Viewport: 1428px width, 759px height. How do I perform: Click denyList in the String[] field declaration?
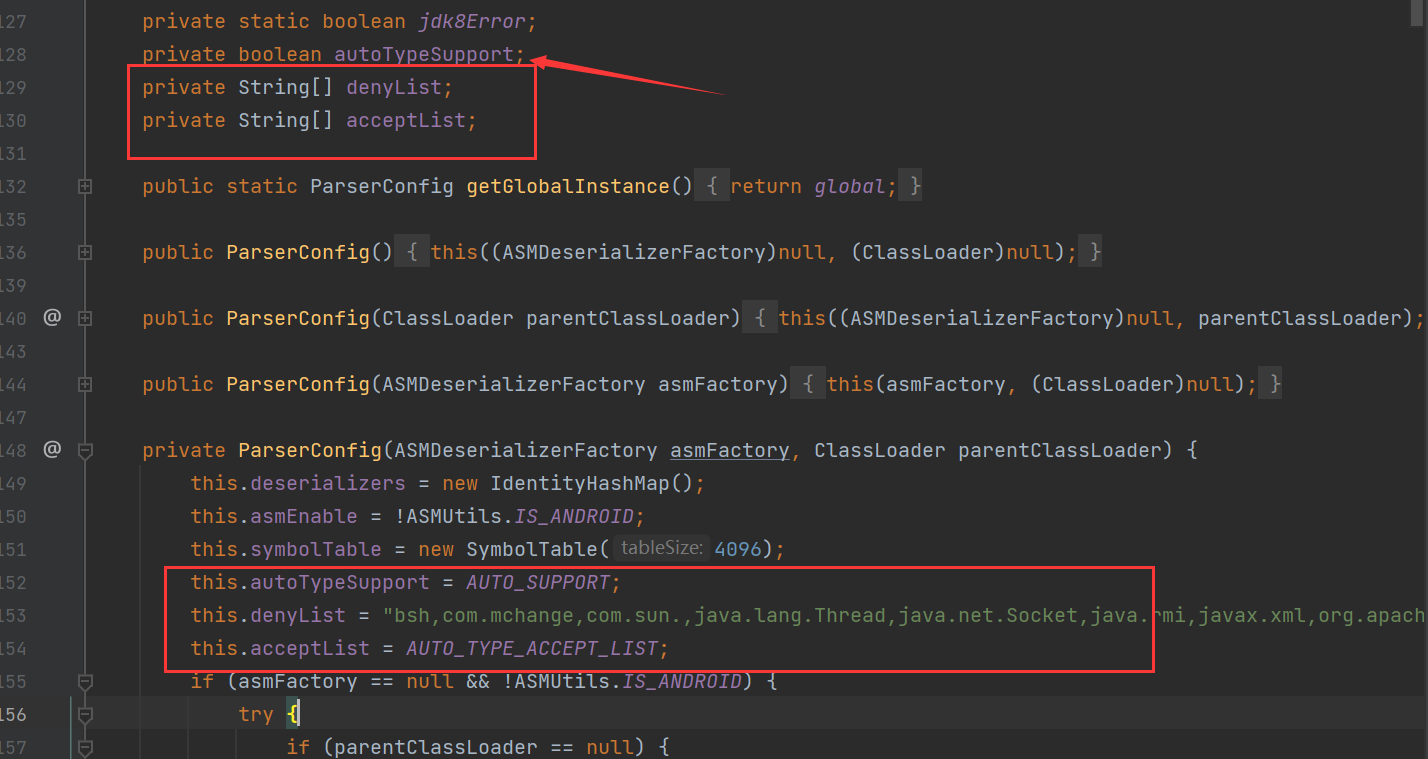point(394,87)
